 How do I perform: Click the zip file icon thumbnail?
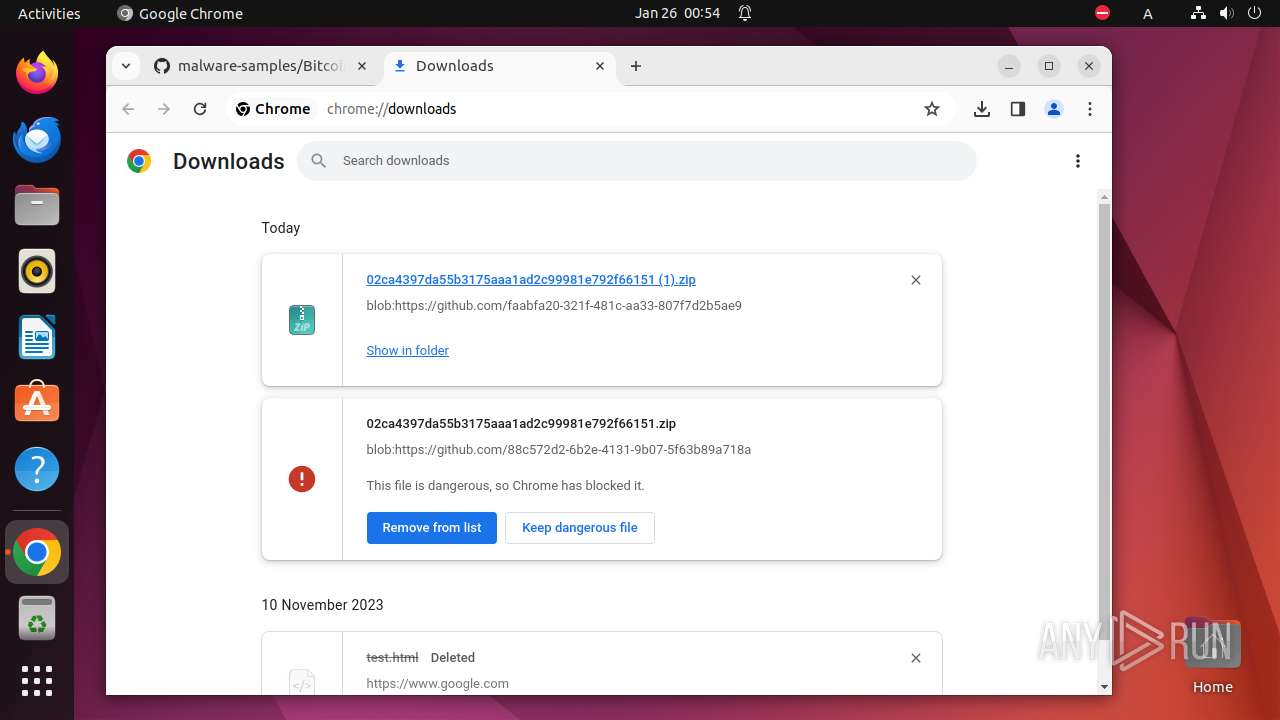pos(302,320)
